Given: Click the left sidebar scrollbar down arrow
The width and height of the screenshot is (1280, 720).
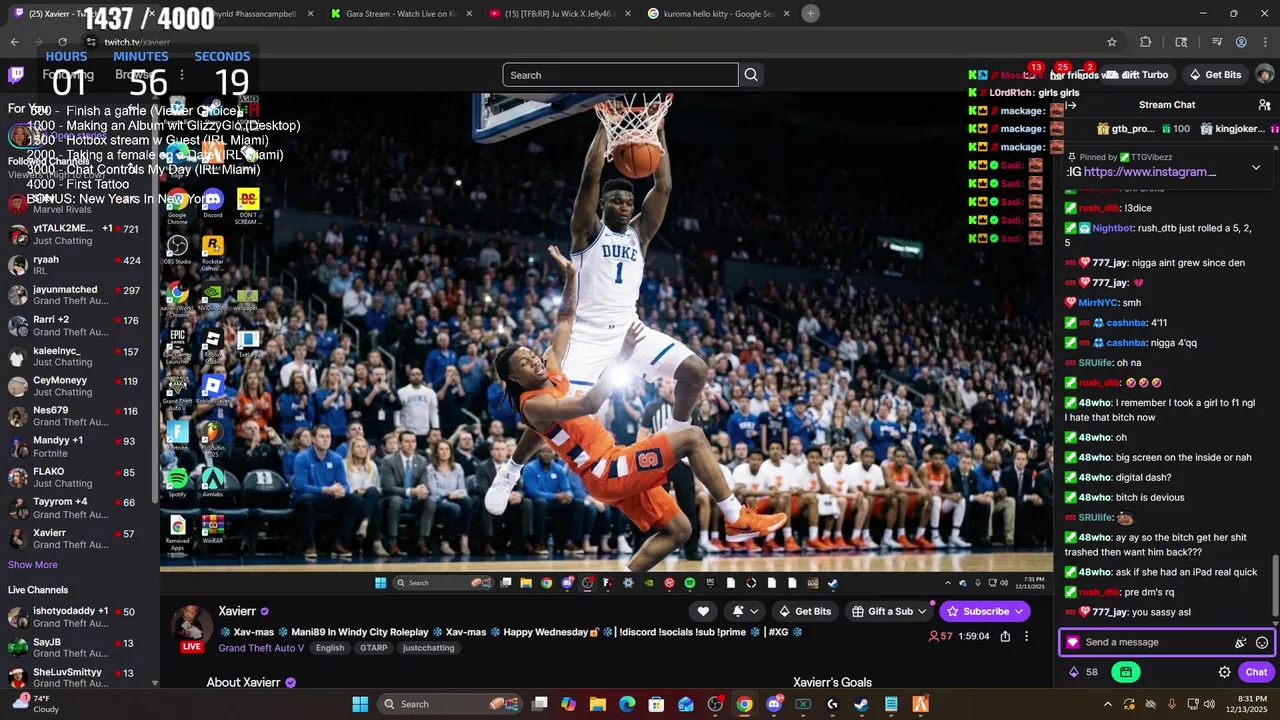Looking at the screenshot, I should pos(154,683).
